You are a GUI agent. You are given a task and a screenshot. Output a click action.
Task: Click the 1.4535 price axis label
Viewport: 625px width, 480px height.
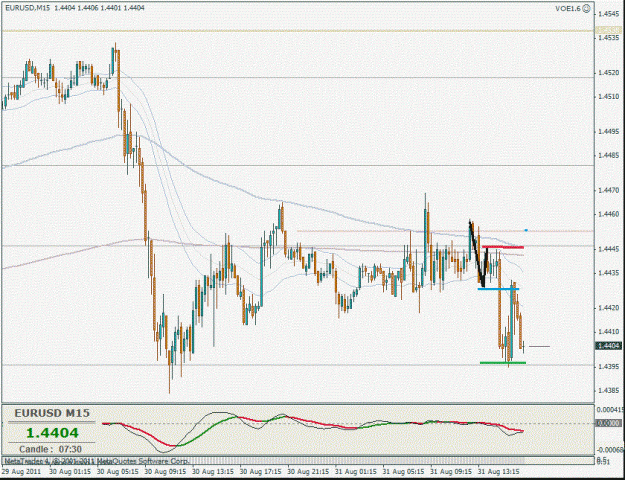point(608,38)
